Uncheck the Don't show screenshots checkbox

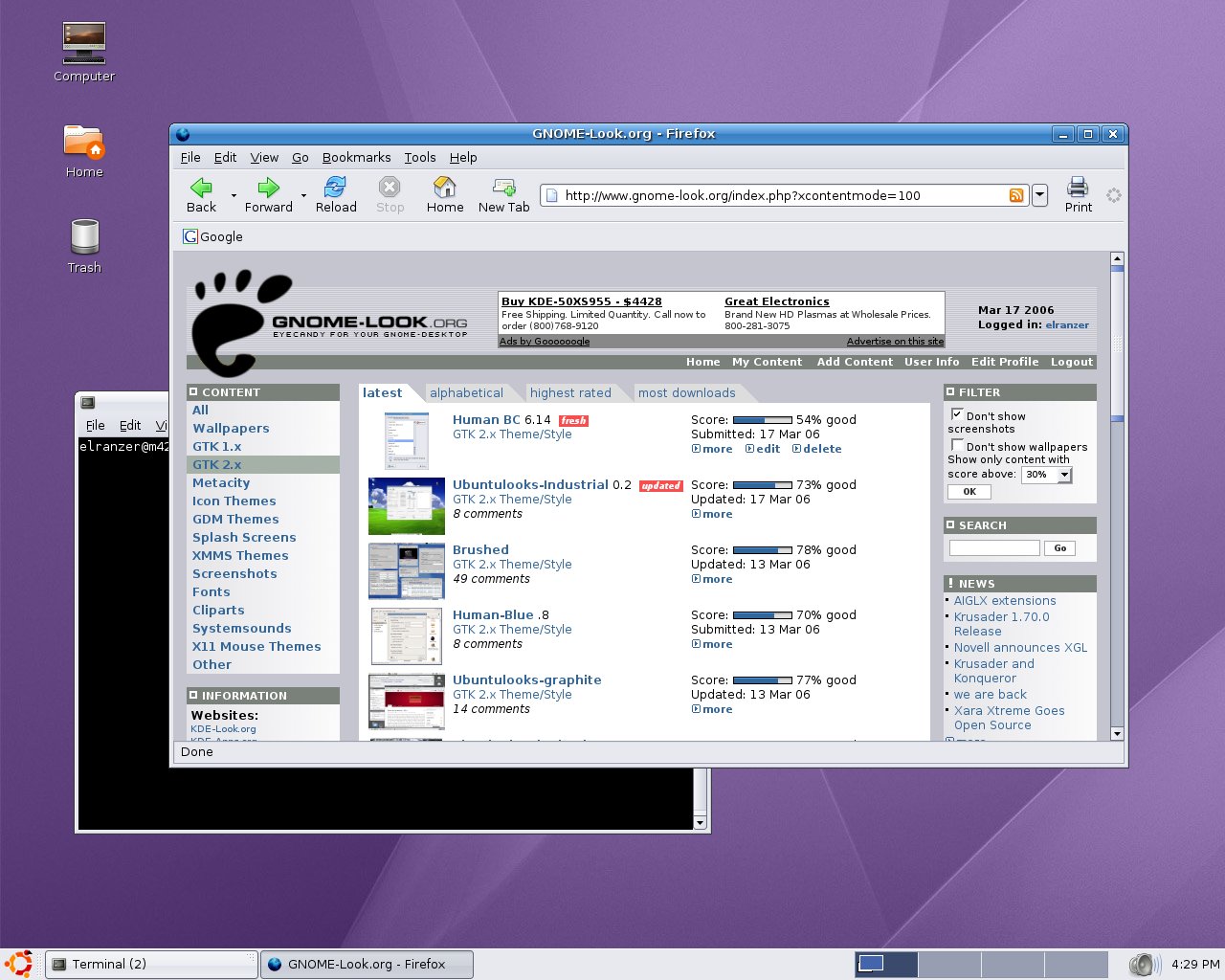[957, 414]
